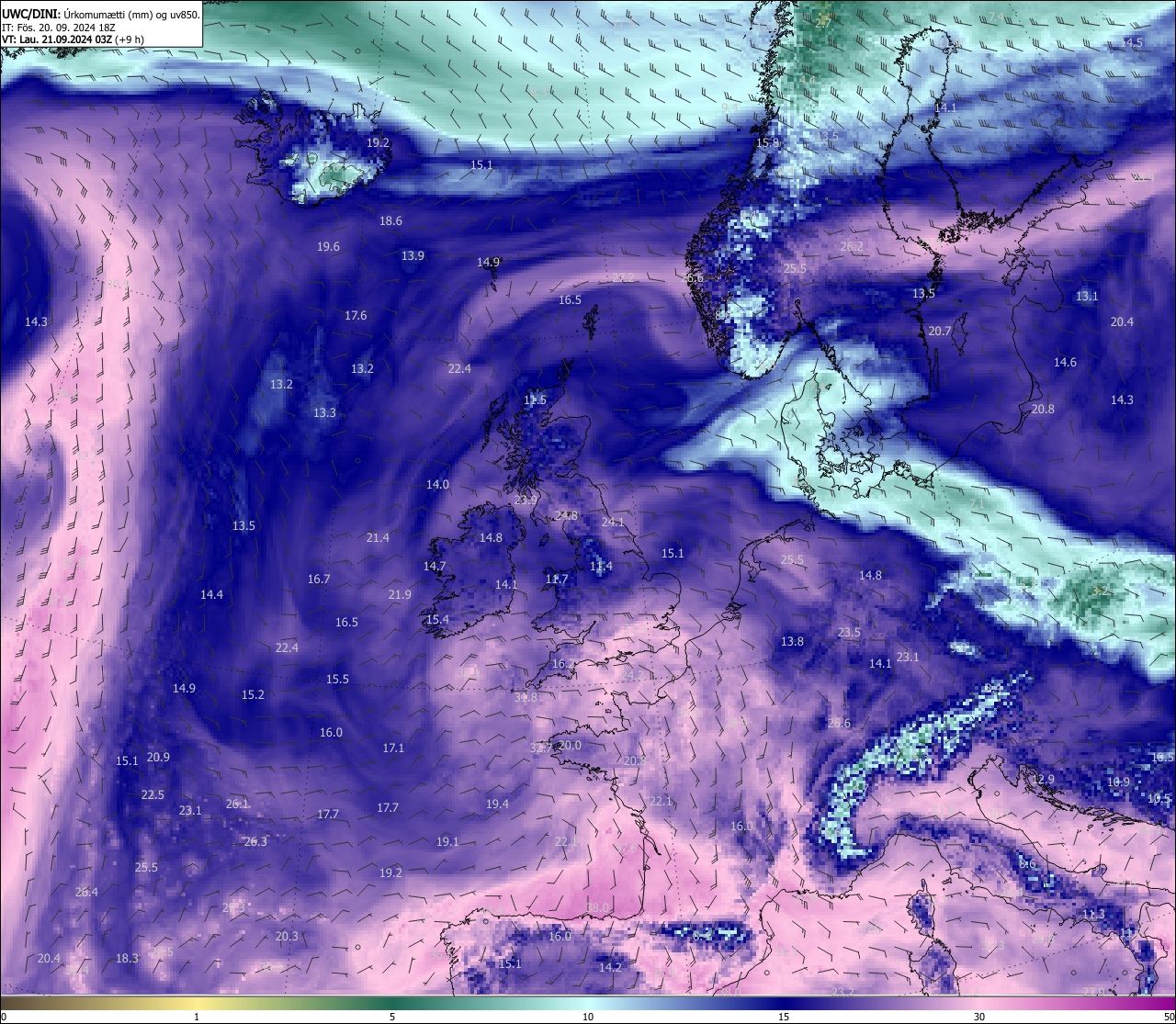Image resolution: width=1176 pixels, height=1024 pixels.
Task: Click the 26.2 value over Sweden
Action: click(852, 246)
